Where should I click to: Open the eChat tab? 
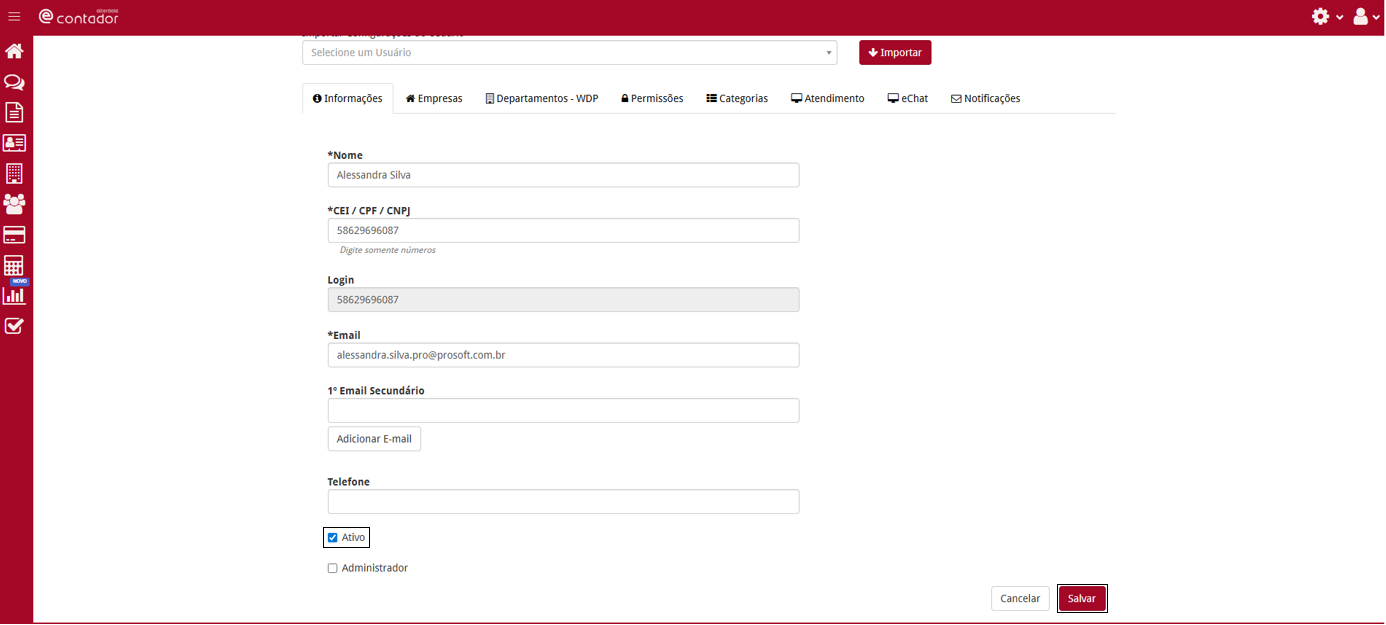(908, 98)
